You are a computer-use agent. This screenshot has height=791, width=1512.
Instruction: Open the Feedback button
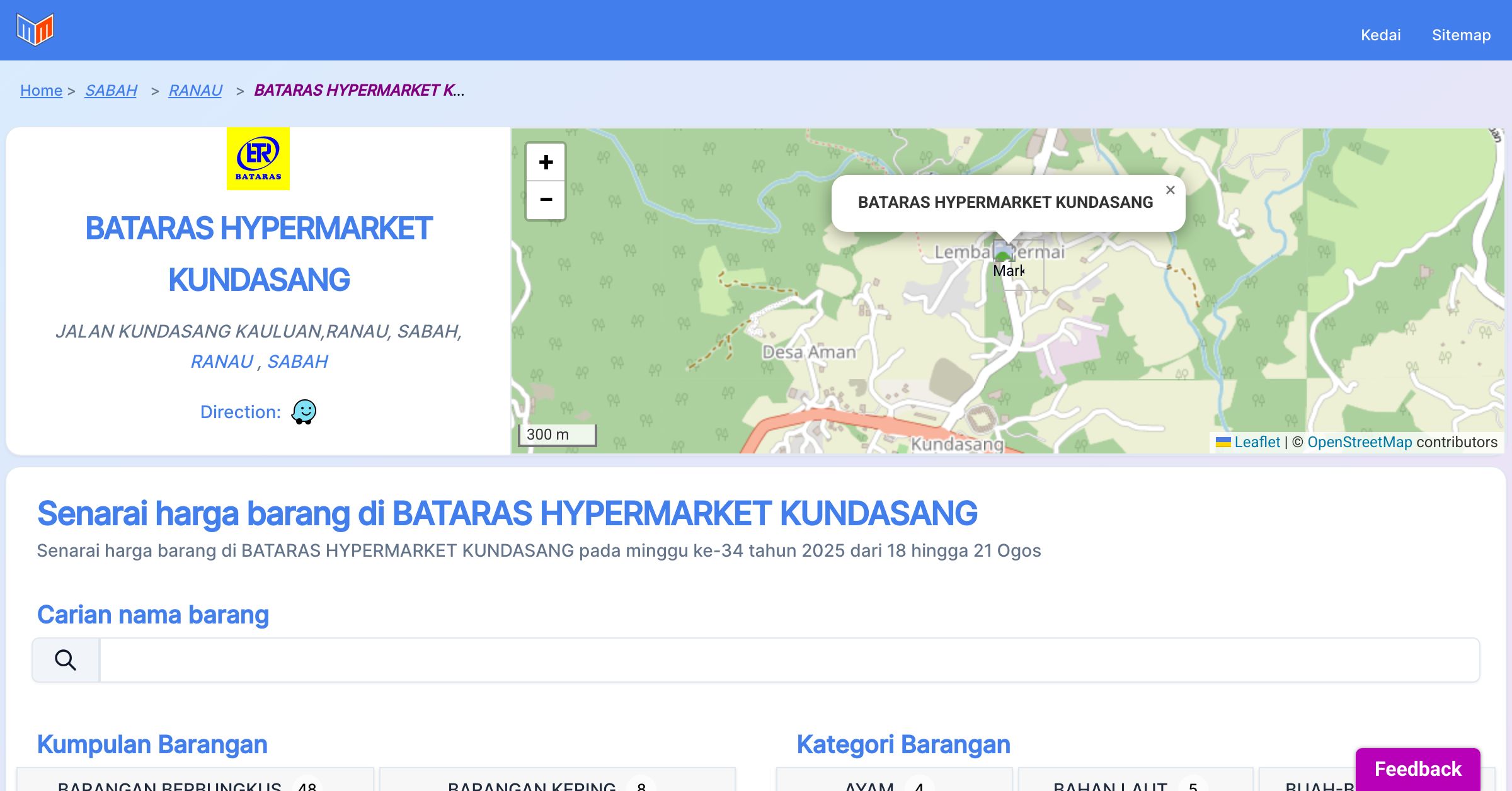click(1417, 768)
